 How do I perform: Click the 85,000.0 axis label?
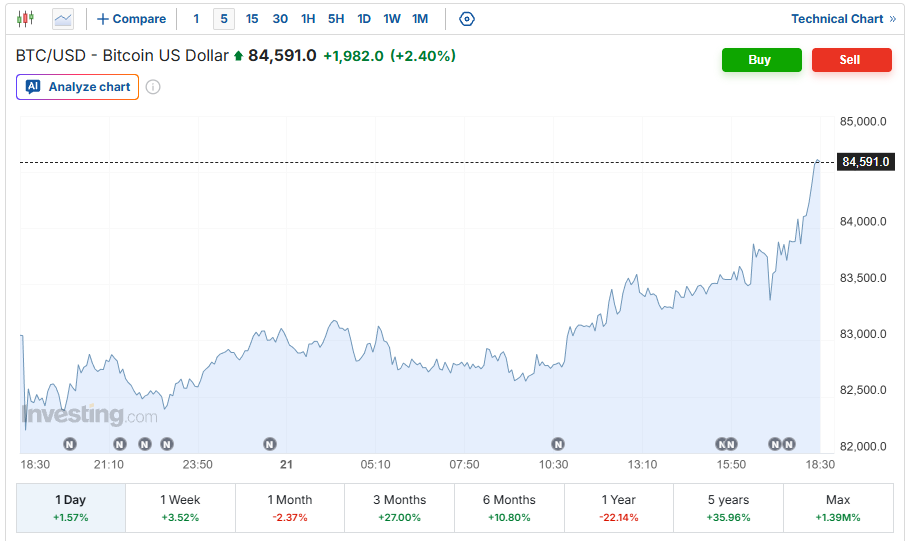point(863,121)
